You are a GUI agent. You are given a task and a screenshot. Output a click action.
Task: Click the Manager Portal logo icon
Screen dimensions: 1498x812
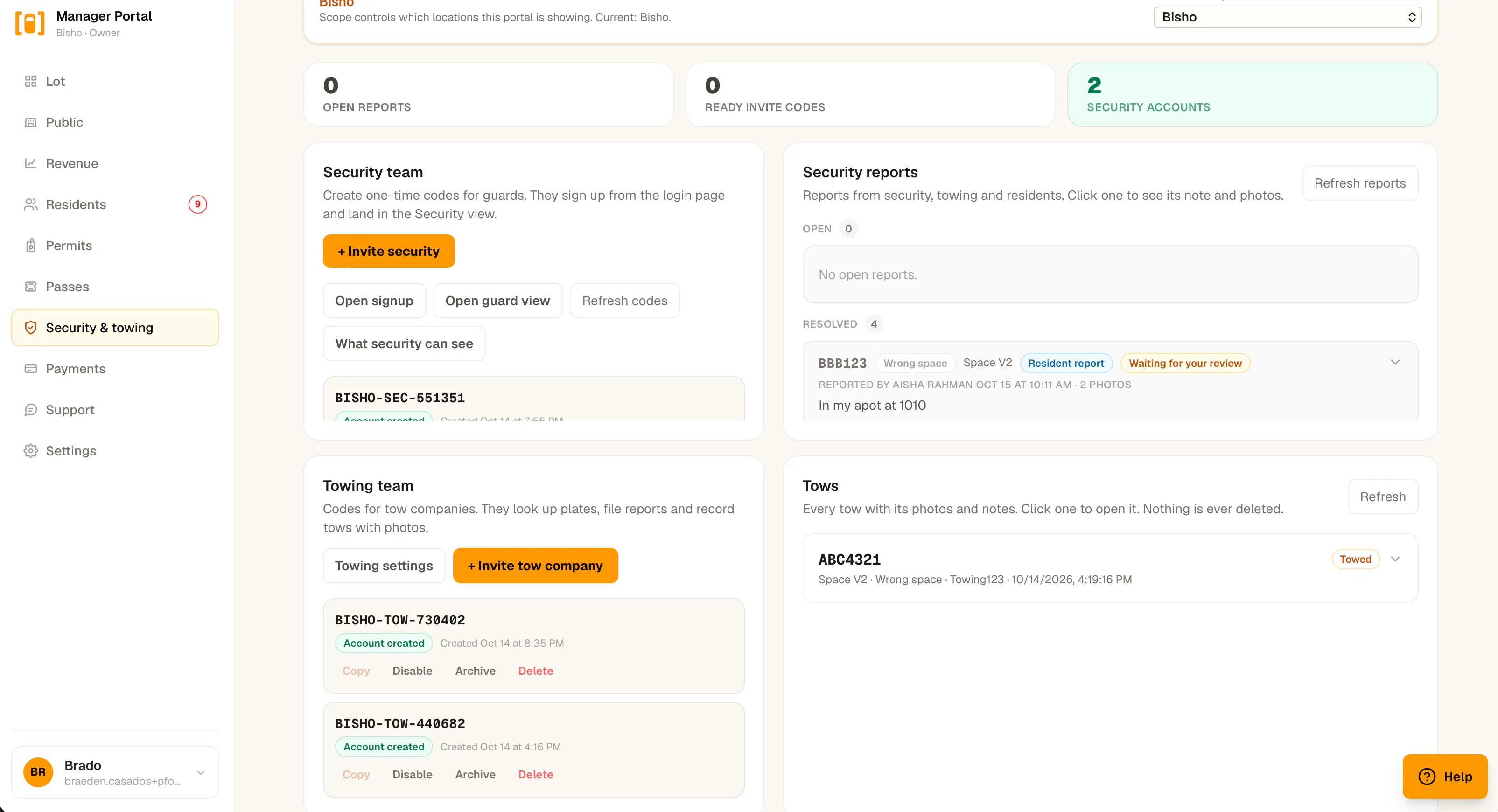tap(30, 23)
